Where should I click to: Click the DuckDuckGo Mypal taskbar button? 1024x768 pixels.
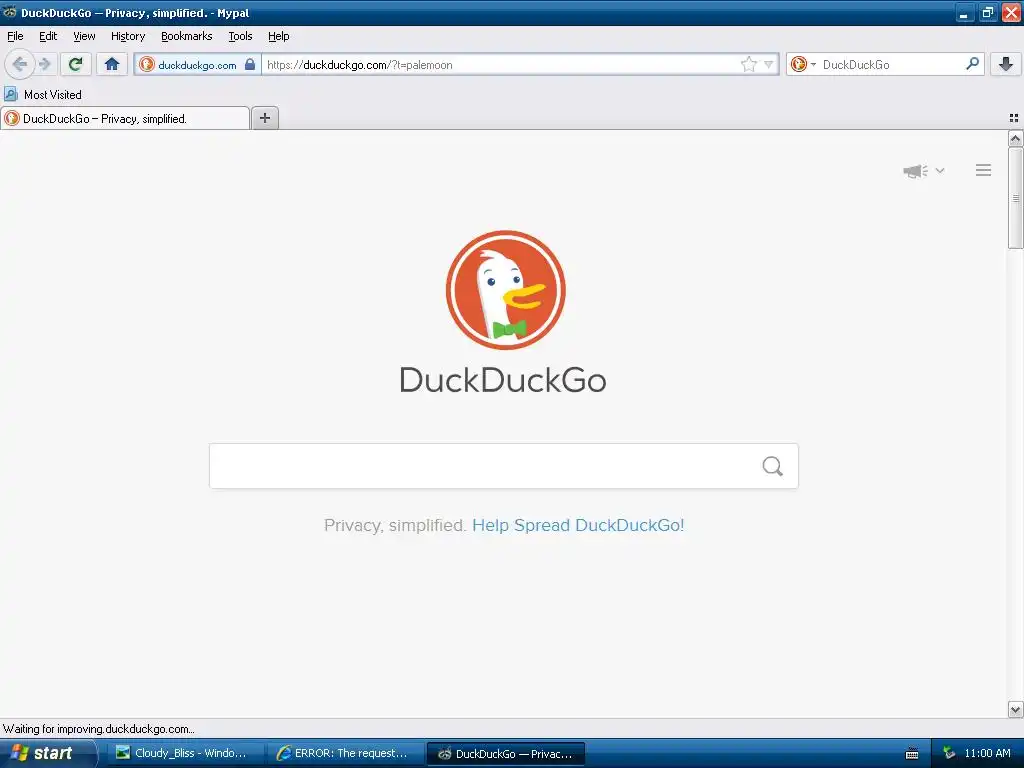click(x=505, y=753)
